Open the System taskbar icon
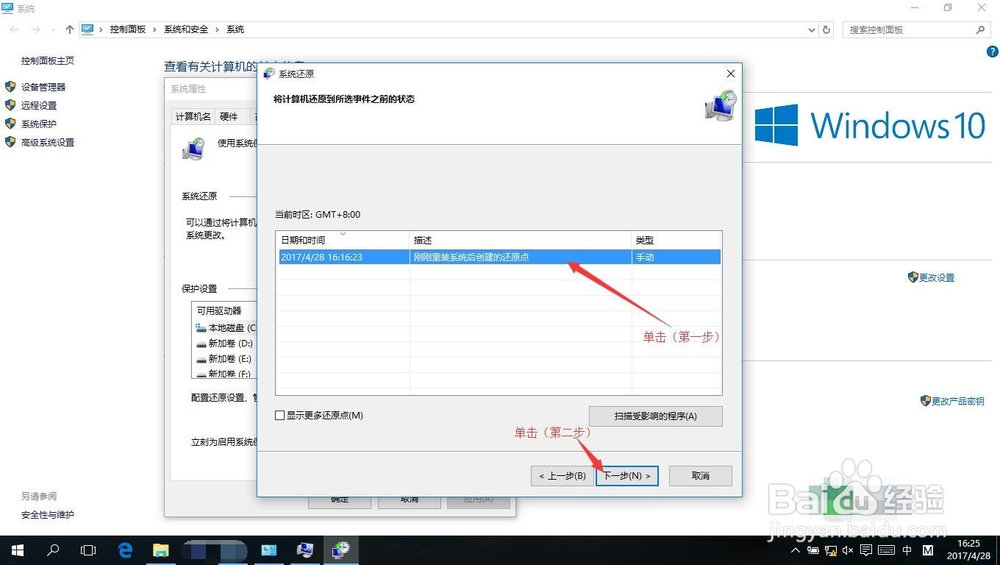The height and width of the screenshot is (565, 1000). [x=305, y=550]
